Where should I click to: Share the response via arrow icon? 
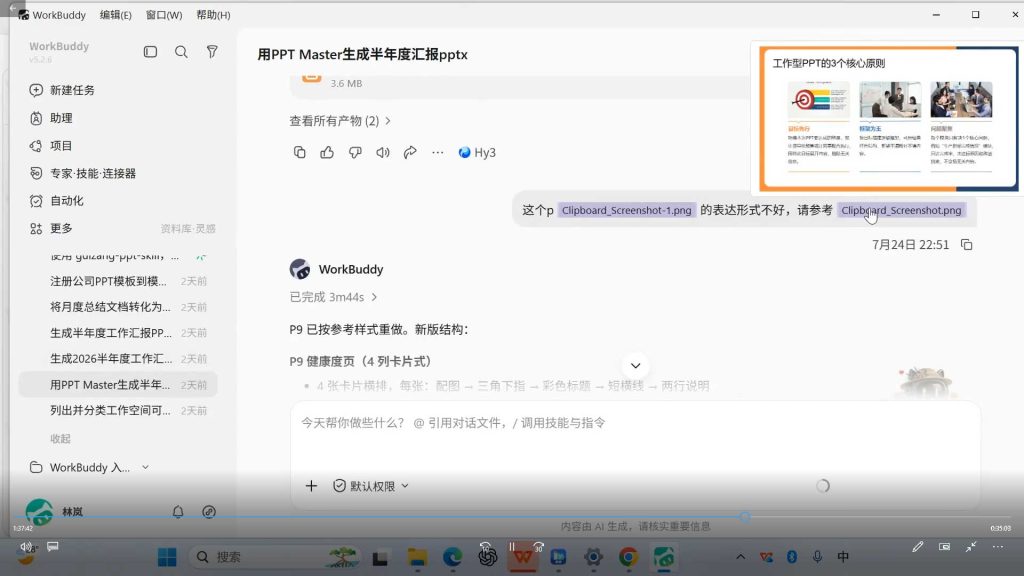[x=410, y=152]
